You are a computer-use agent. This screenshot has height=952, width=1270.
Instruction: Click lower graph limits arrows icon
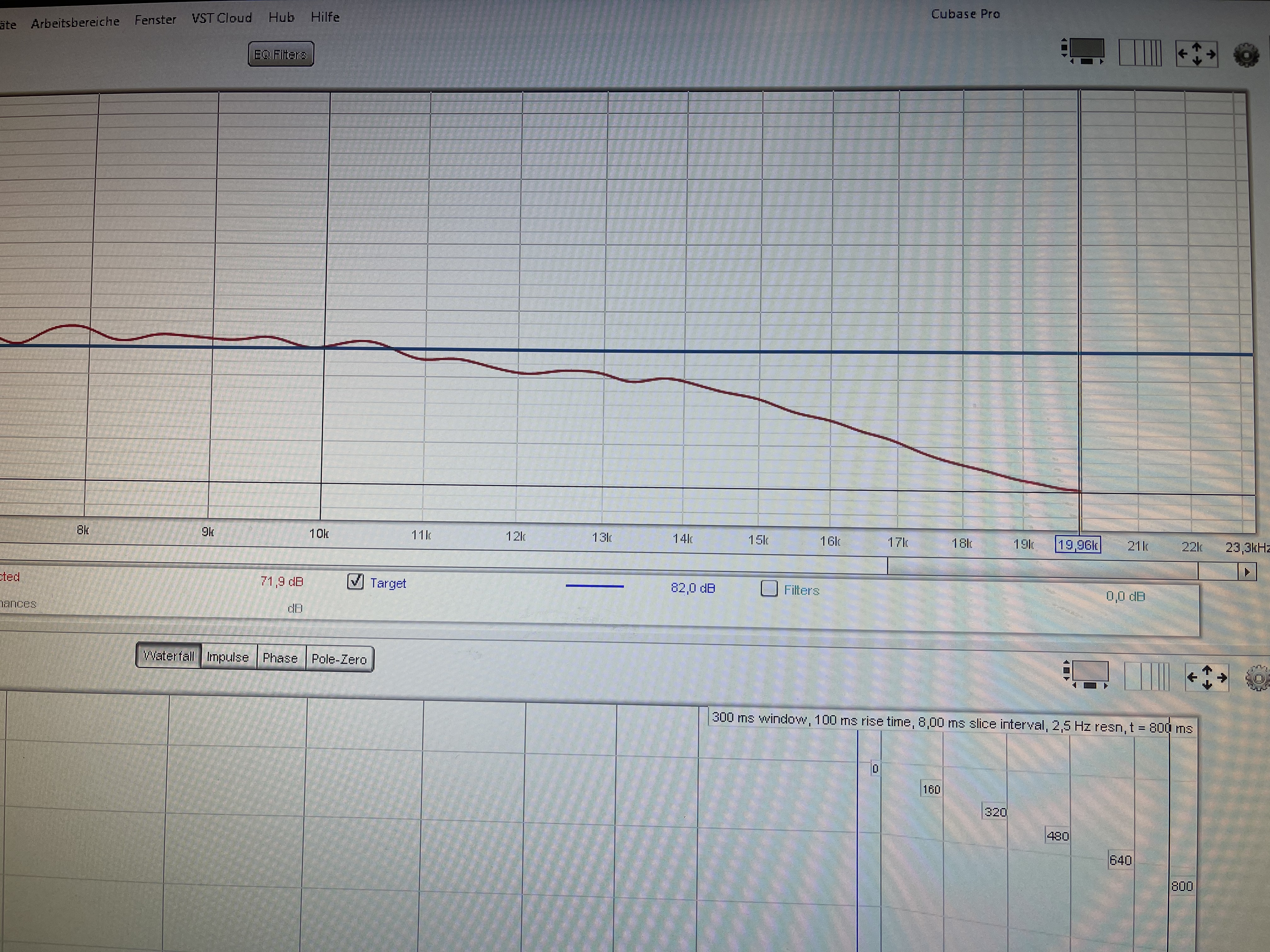[1207, 678]
